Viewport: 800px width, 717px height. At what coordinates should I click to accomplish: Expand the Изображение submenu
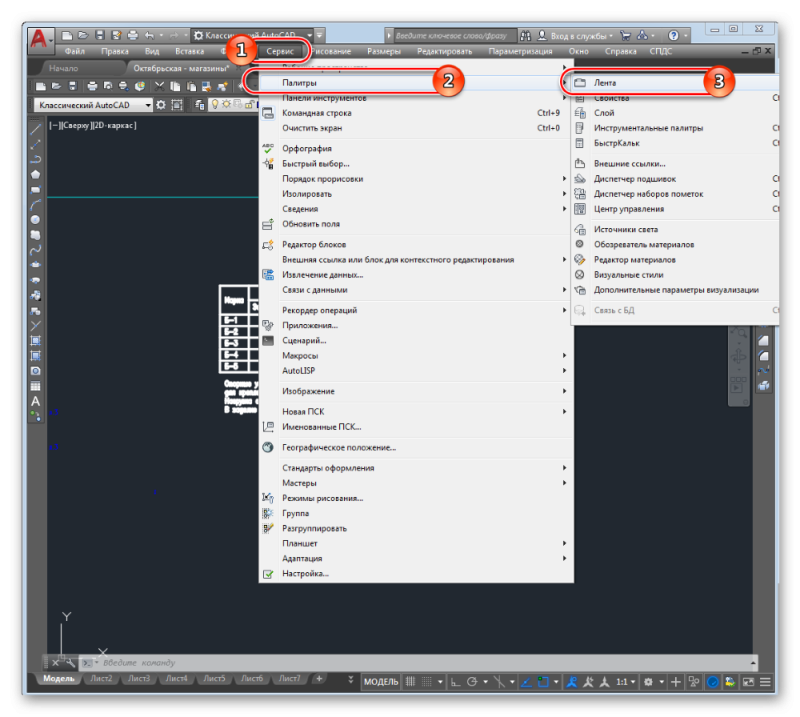point(416,391)
